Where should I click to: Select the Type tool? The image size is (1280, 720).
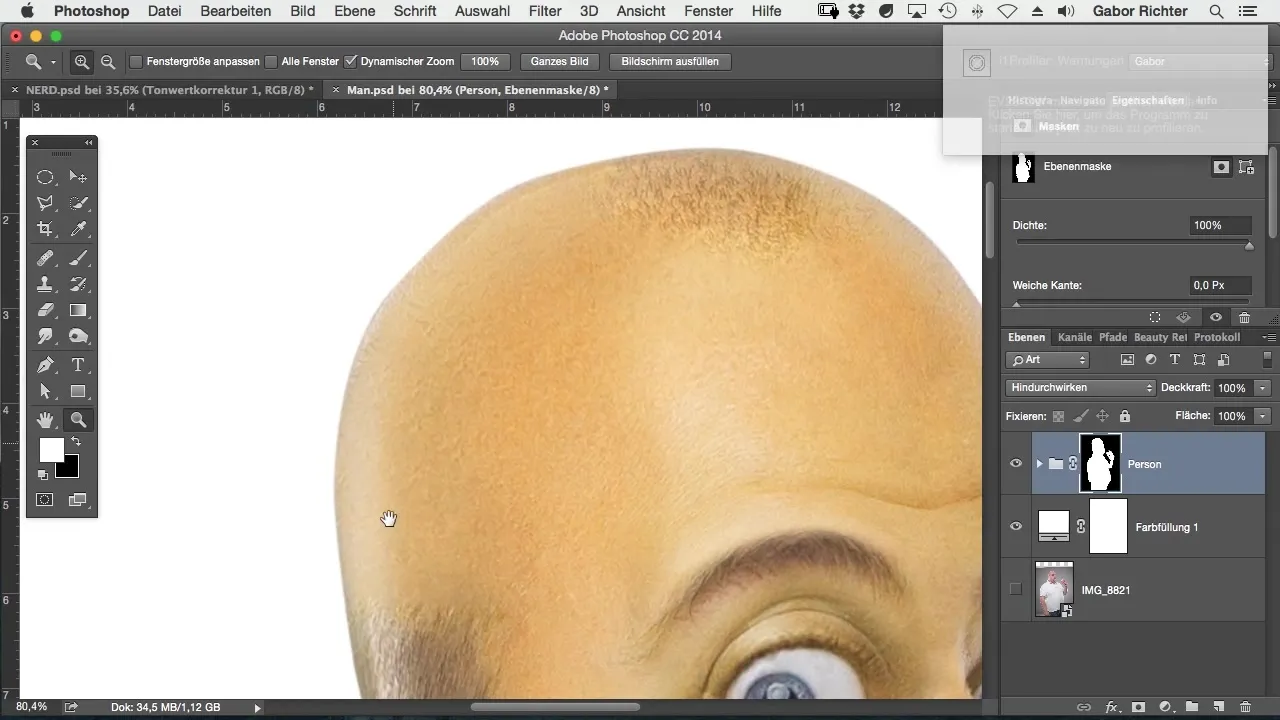pyautogui.click(x=78, y=365)
